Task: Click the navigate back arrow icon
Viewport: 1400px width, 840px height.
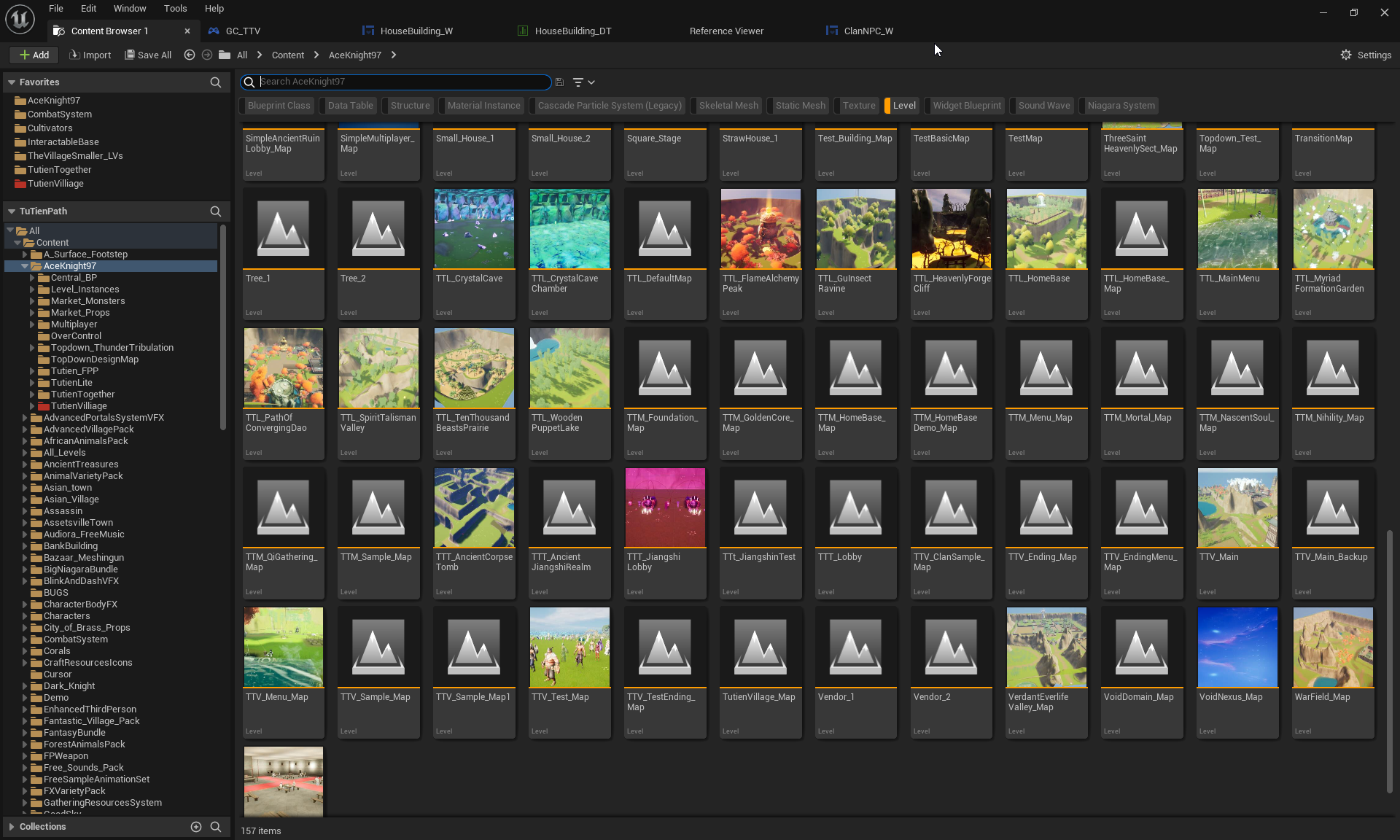Action: click(190, 55)
